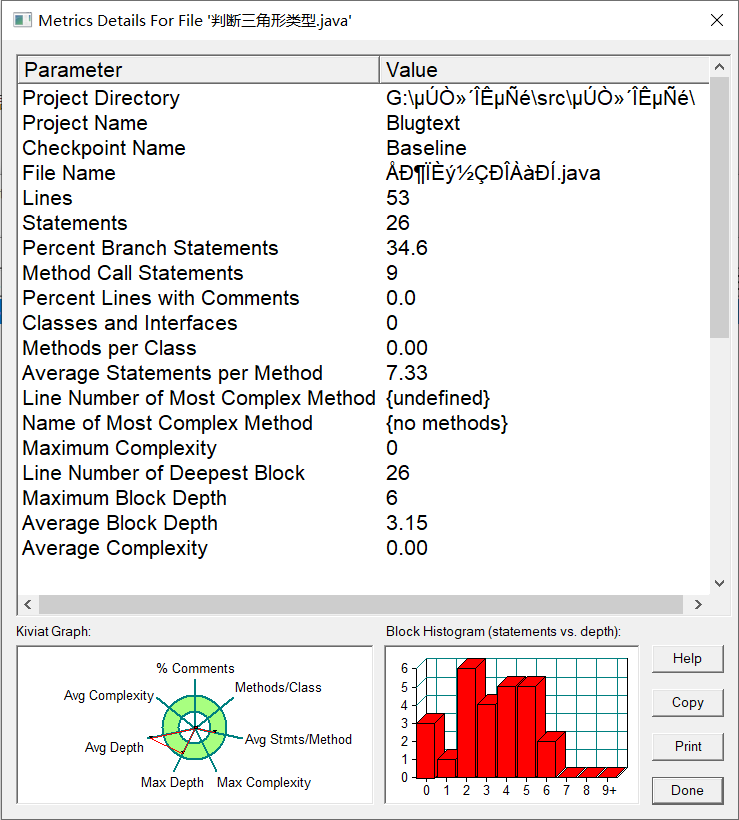Image resolution: width=739 pixels, height=820 pixels.
Task: Select the Average Block Depth row
Action: click(x=363, y=523)
